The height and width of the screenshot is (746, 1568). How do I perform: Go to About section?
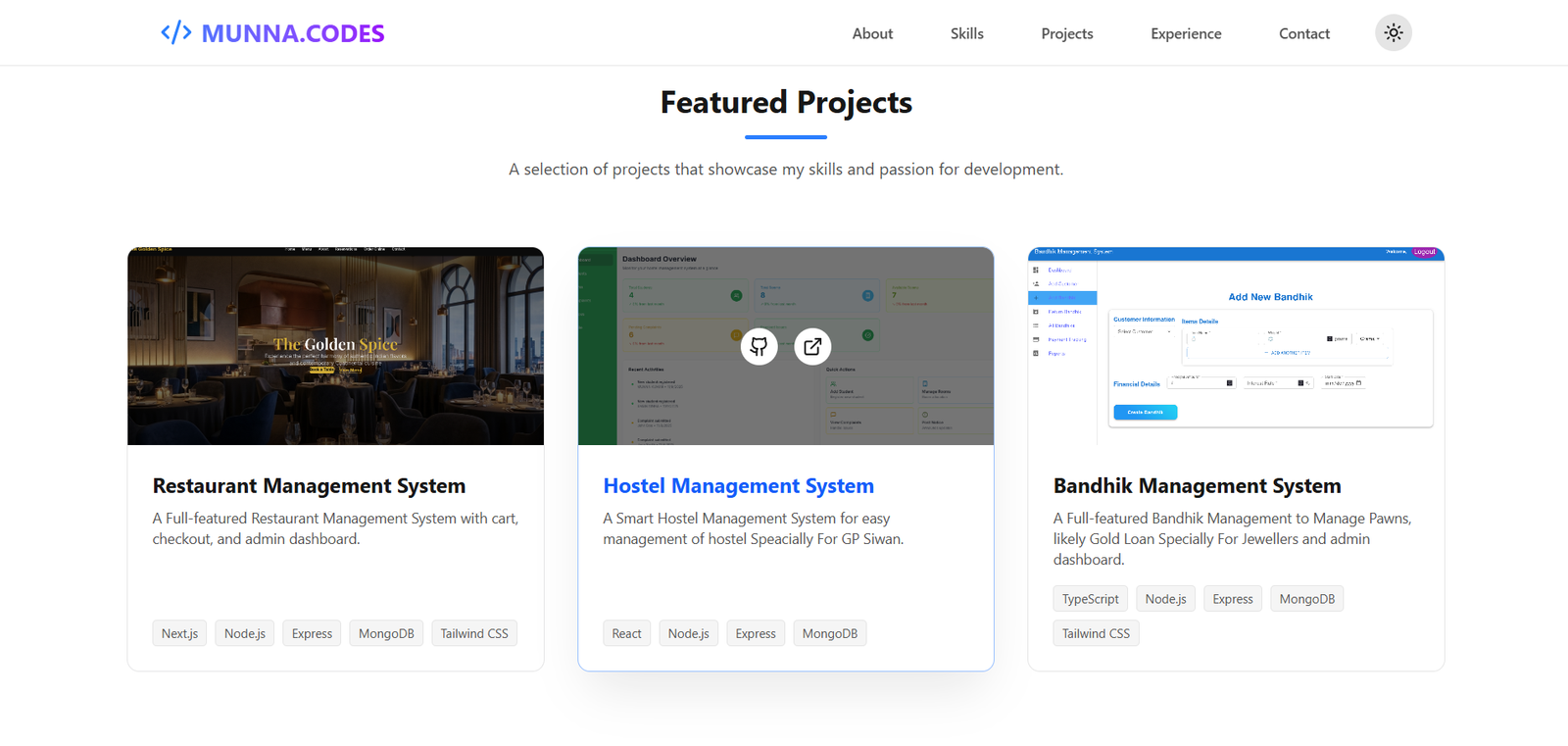click(x=872, y=33)
